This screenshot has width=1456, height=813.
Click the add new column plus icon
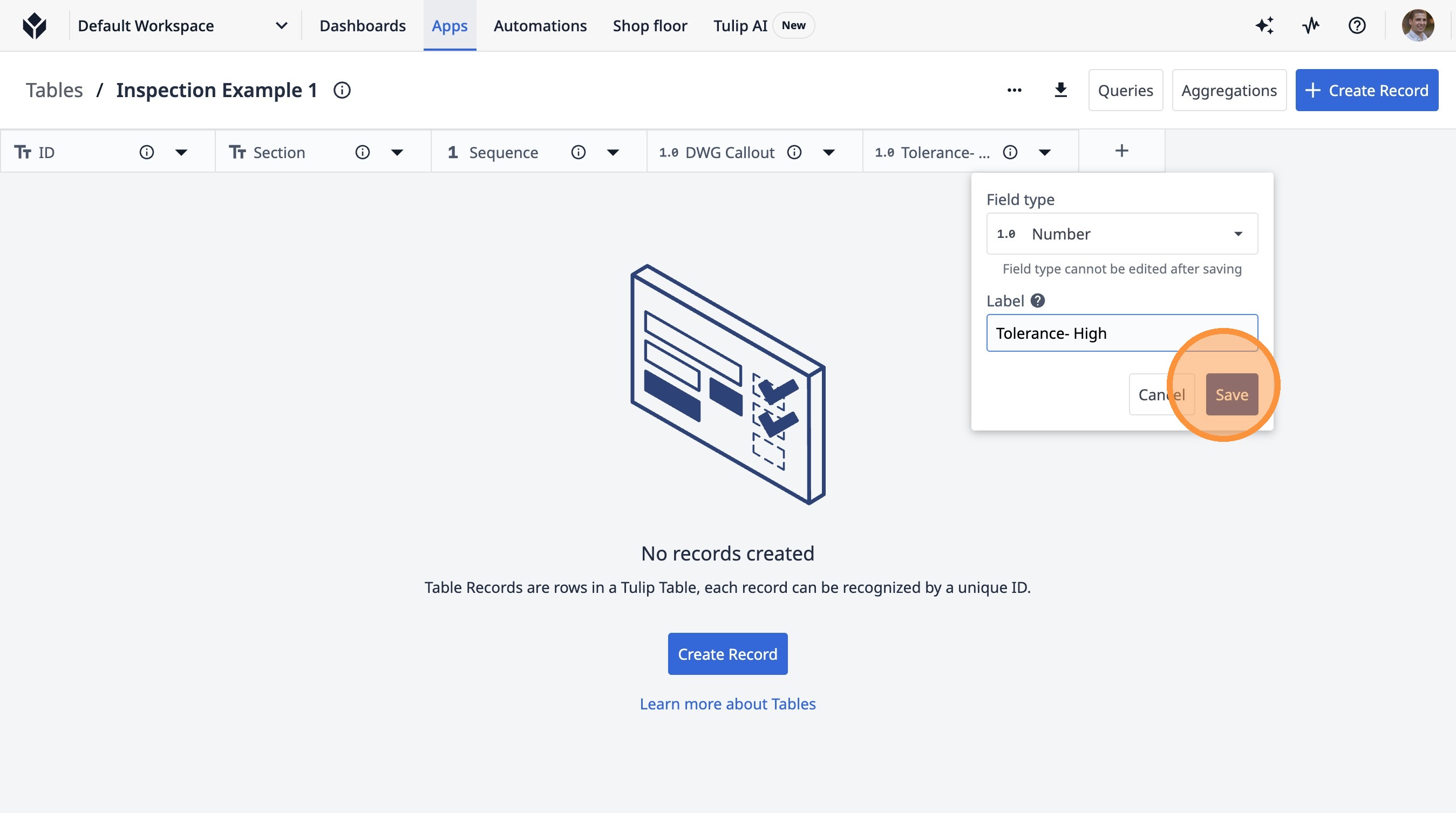click(x=1121, y=151)
